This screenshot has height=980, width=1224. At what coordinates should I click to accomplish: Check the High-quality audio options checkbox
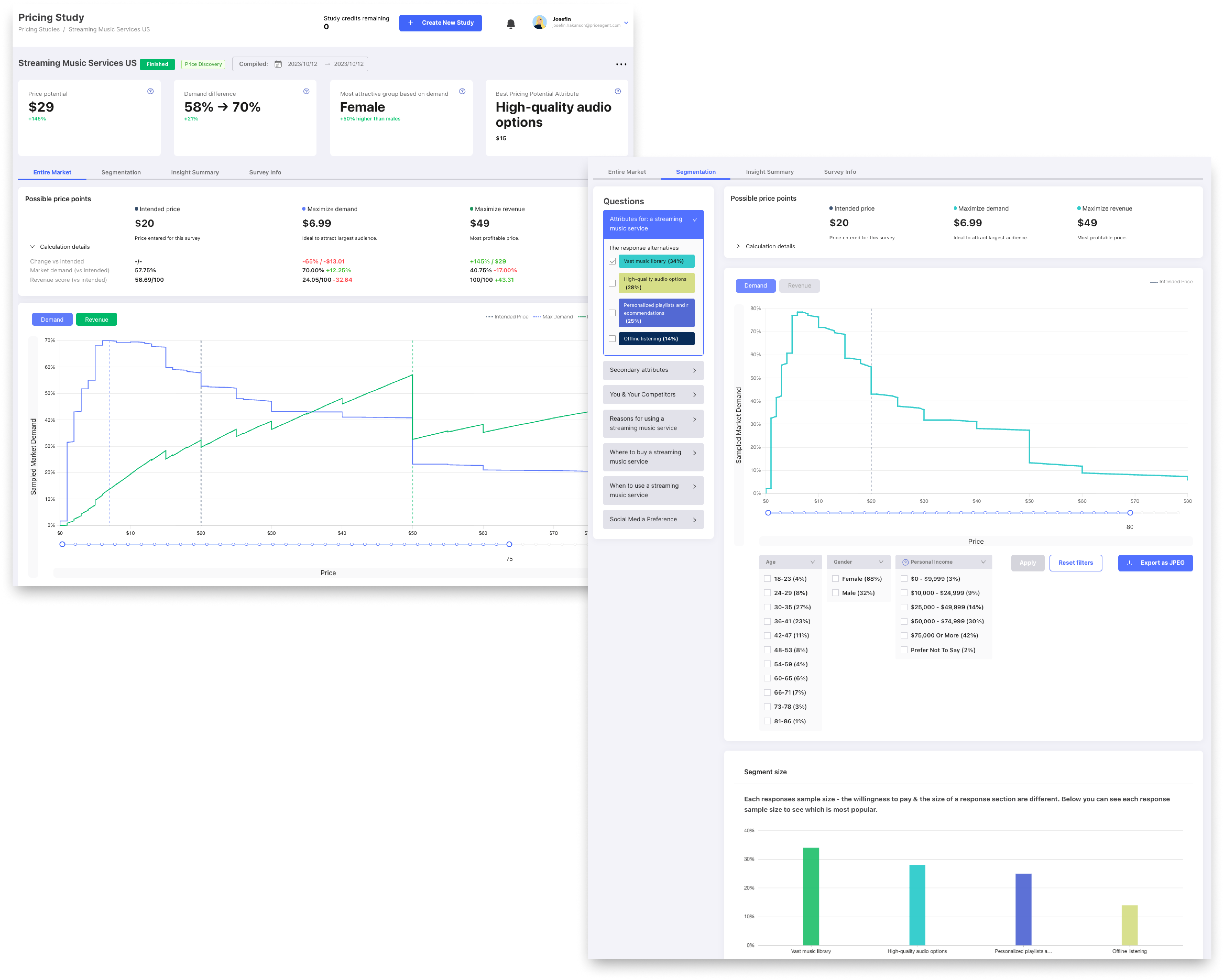[612, 283]
